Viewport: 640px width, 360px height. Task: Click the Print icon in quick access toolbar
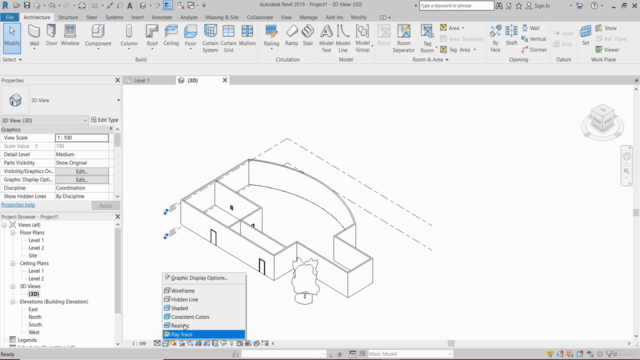82,5
